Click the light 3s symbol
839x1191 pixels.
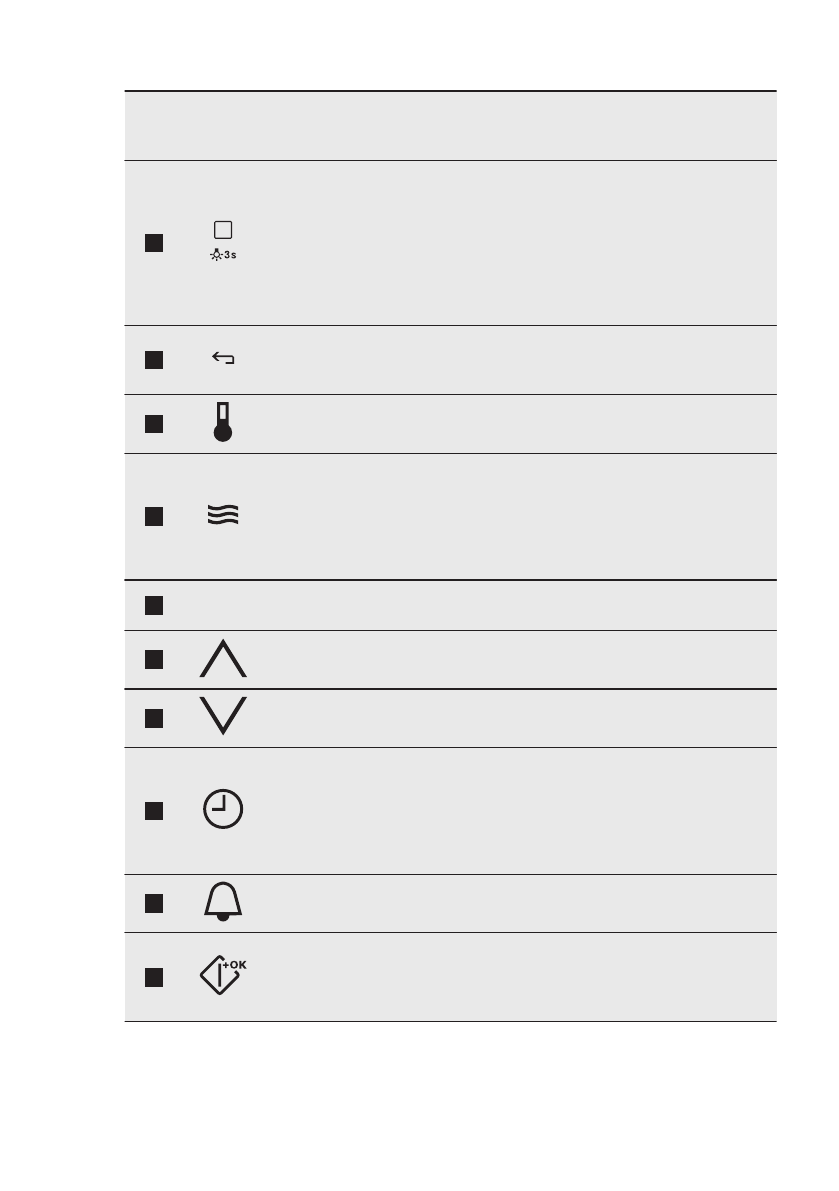pos(224,255)
